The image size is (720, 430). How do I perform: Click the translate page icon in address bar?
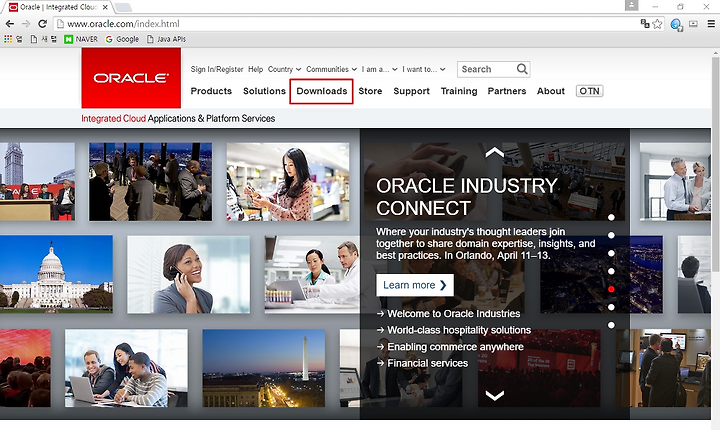pyautogui.click(x=645, y=24)
